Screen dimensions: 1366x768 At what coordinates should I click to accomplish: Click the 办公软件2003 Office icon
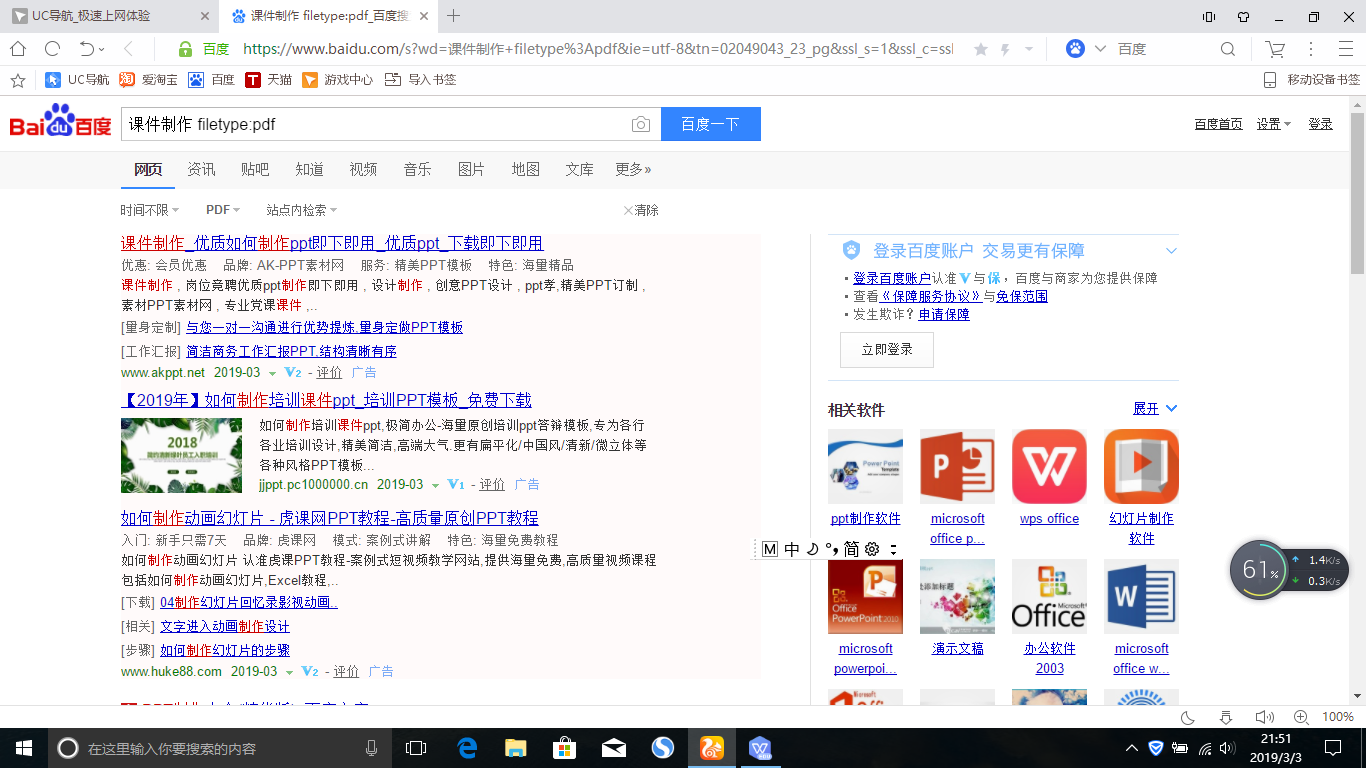click(1049, 597)
